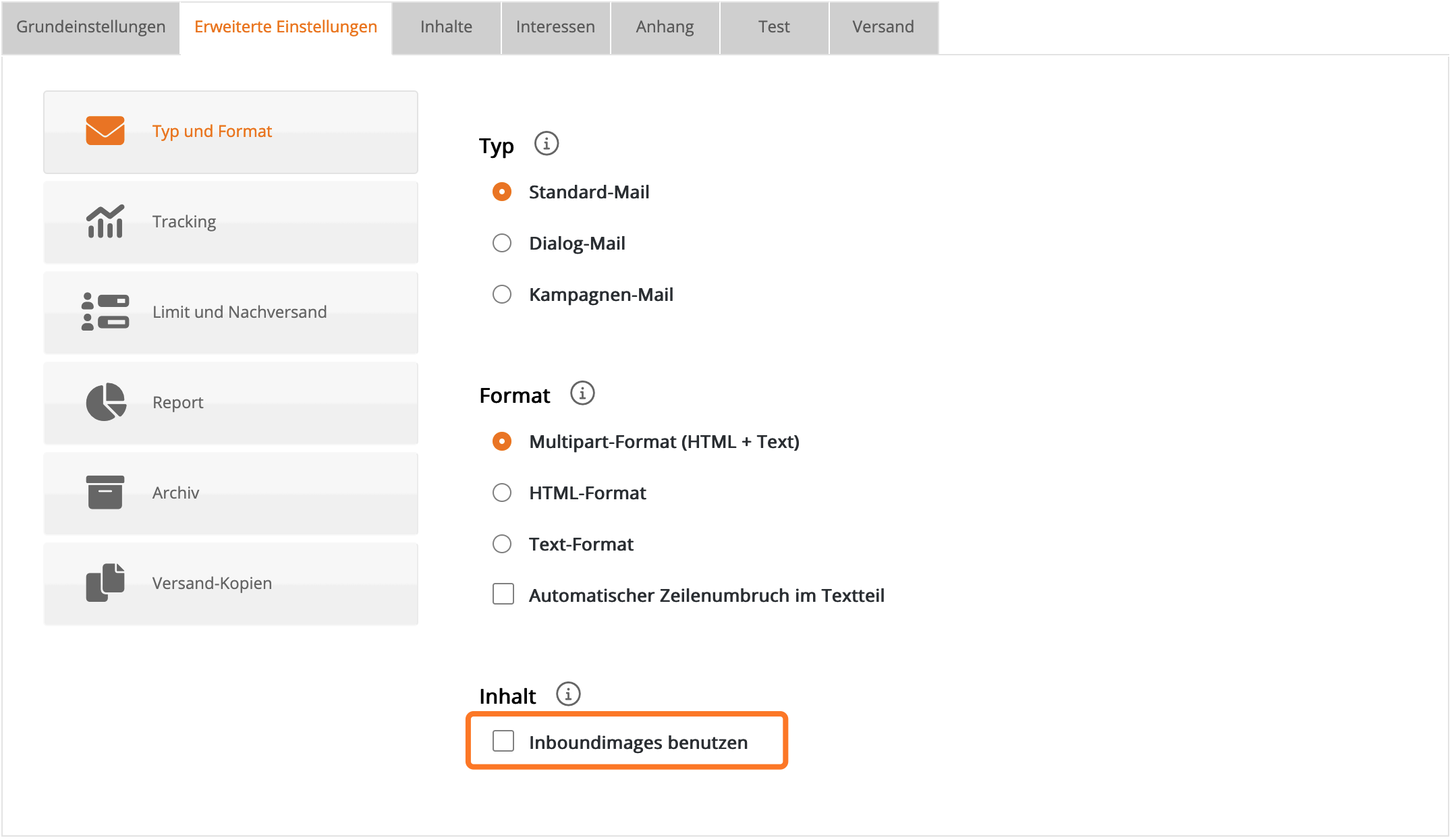Open info icon next to Inhalt heading

click(568, 694)
